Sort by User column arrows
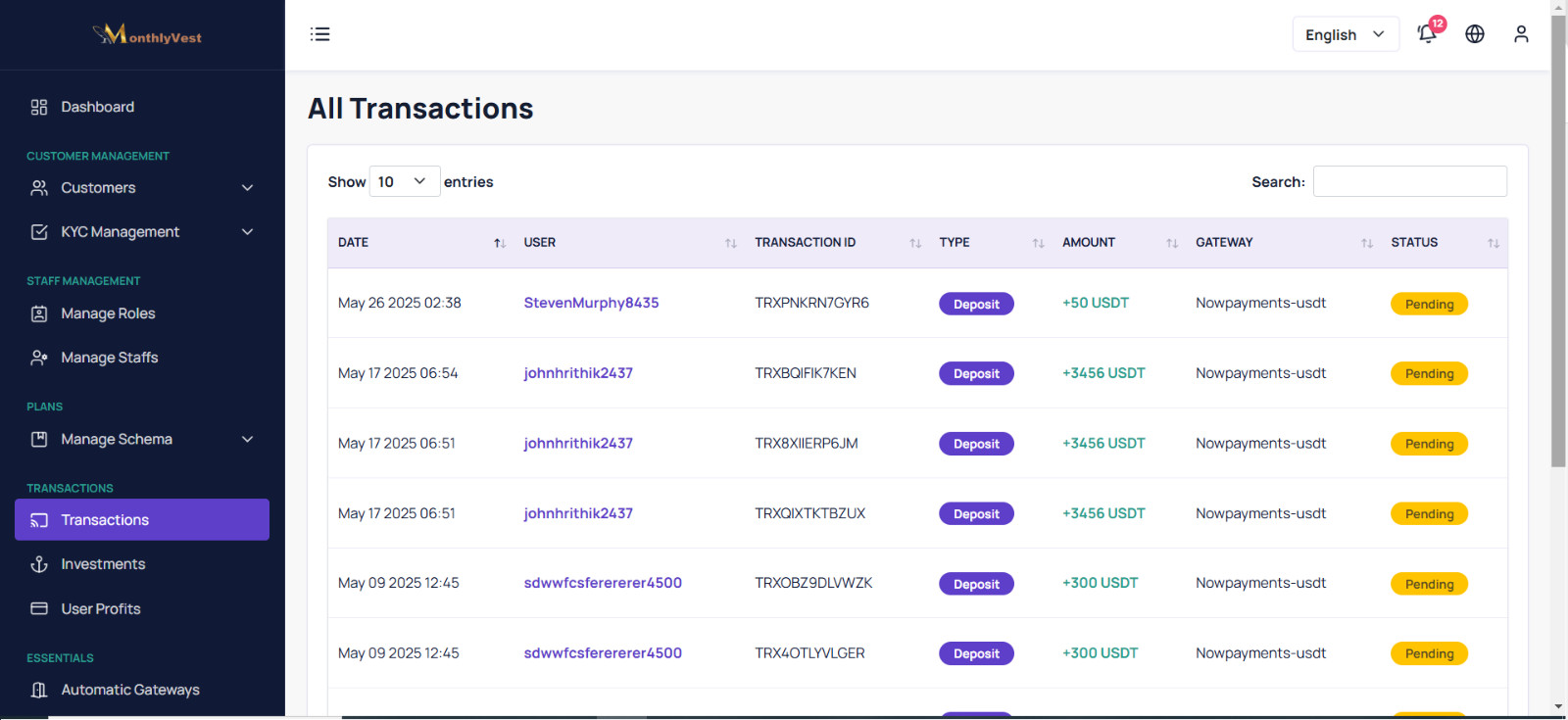 [730, 243]
